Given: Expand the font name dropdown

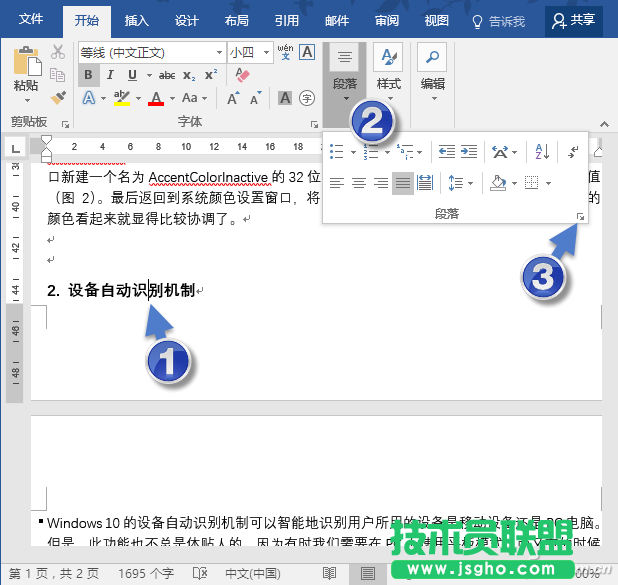Looking at the screenshot, I should [x=217, y=52].
